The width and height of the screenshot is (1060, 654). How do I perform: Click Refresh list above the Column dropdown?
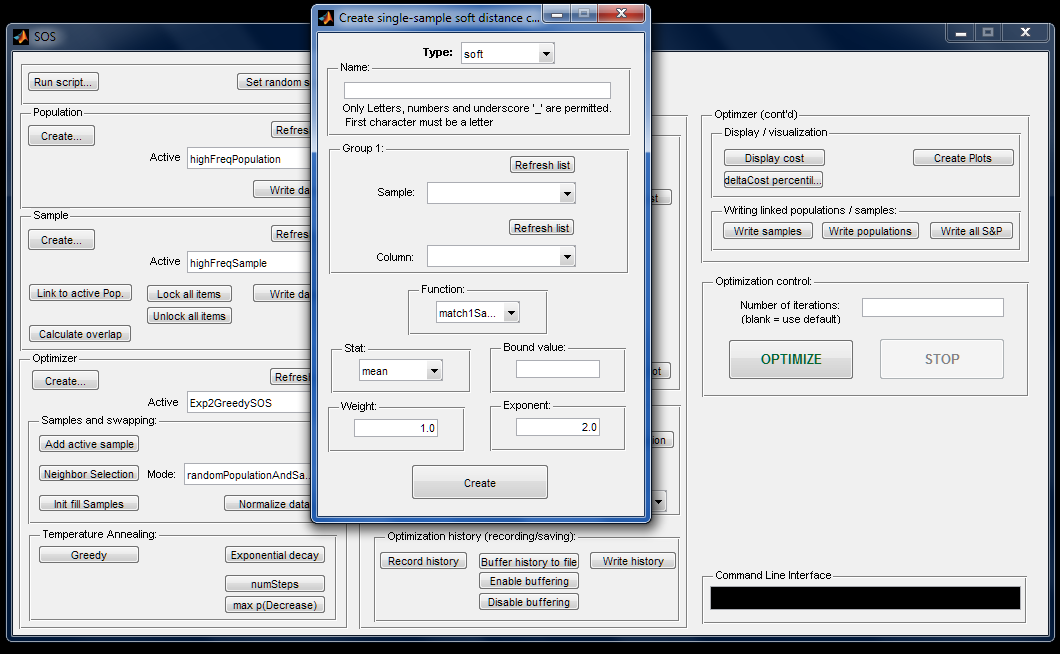[x=541, y=228]
